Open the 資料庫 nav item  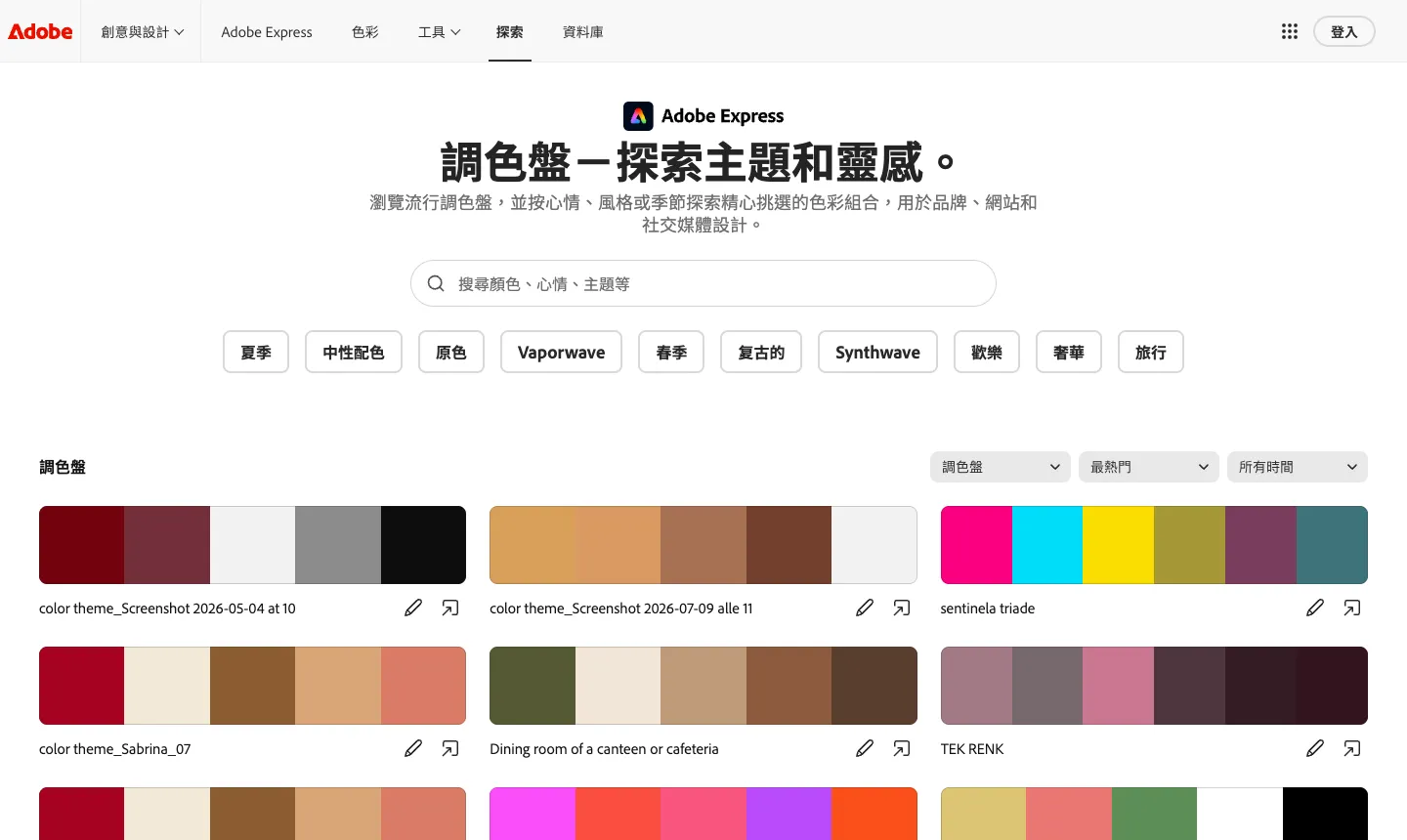pos(583,31)
